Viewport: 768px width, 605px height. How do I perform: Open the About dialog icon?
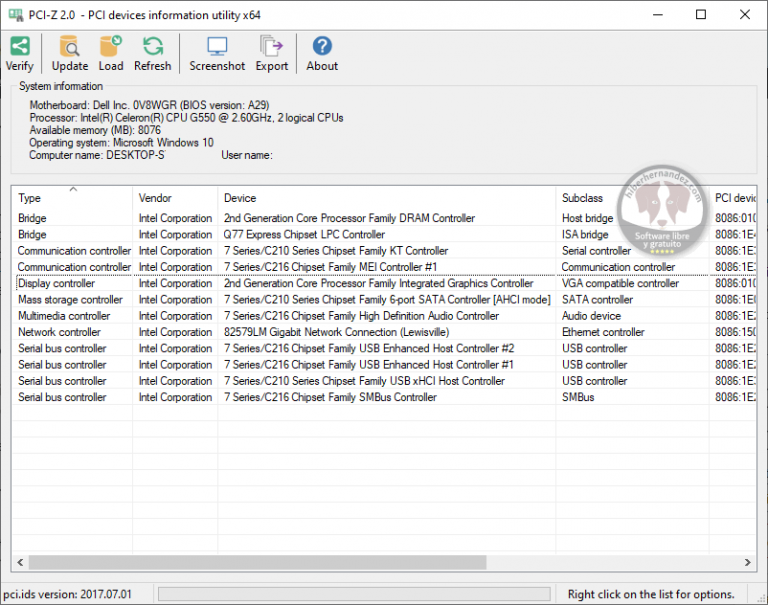pos(322,46)
